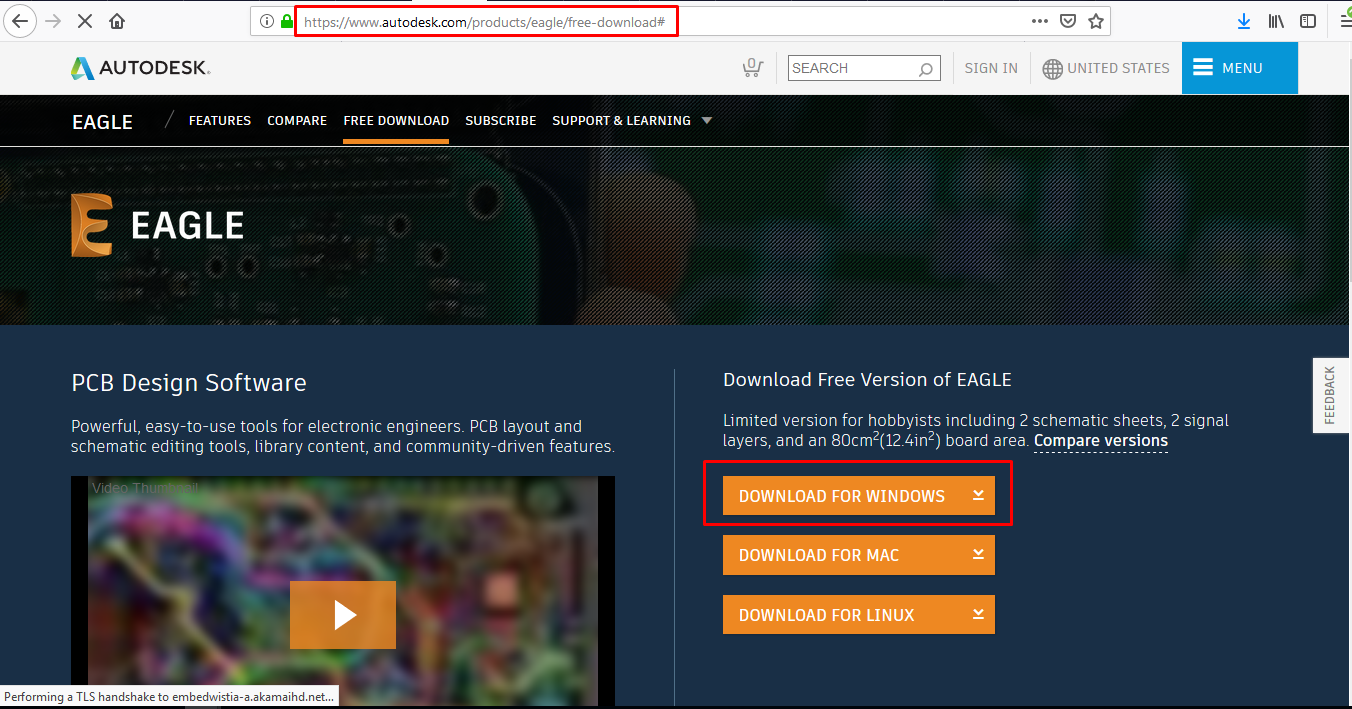
Task: Click DOWNLOAD FOR WINDOWS button
Action: 859,496
